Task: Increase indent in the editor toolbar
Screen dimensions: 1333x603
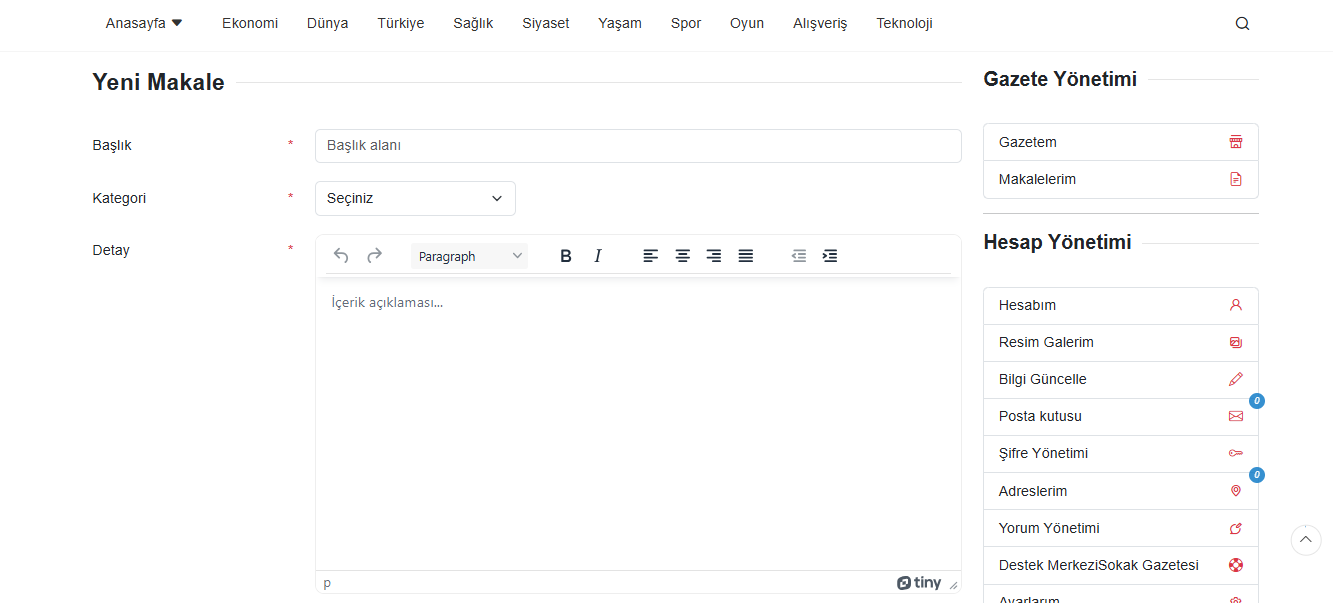Action: point(830,256)
